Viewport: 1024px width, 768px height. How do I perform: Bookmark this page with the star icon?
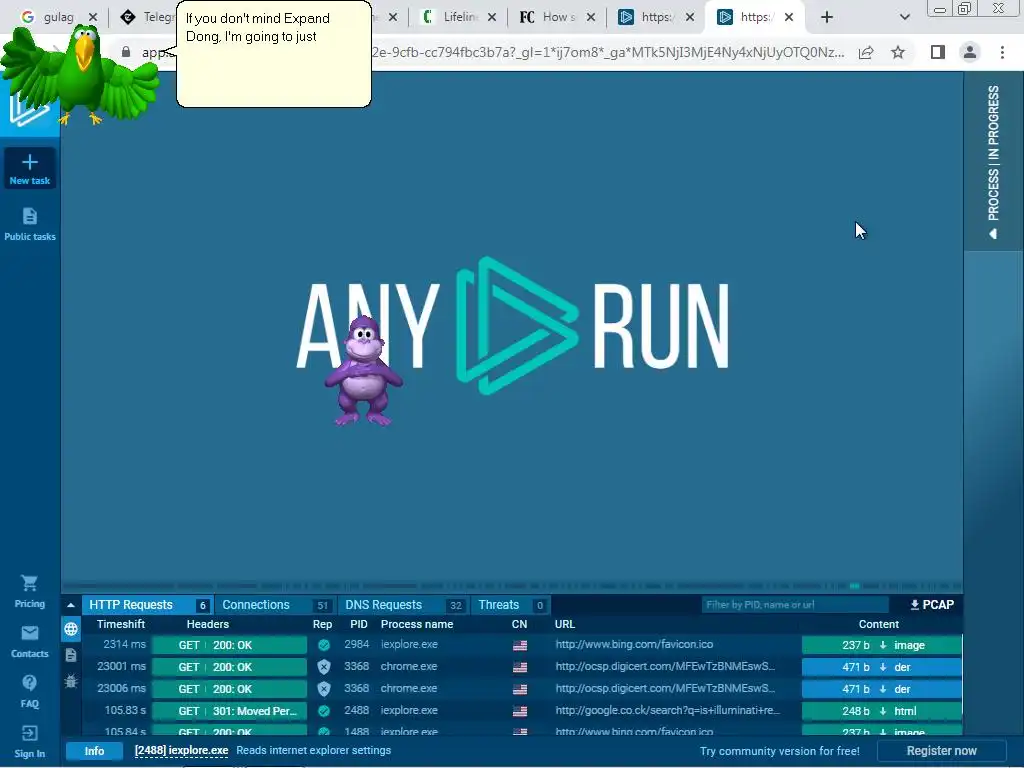pos(898,52)
